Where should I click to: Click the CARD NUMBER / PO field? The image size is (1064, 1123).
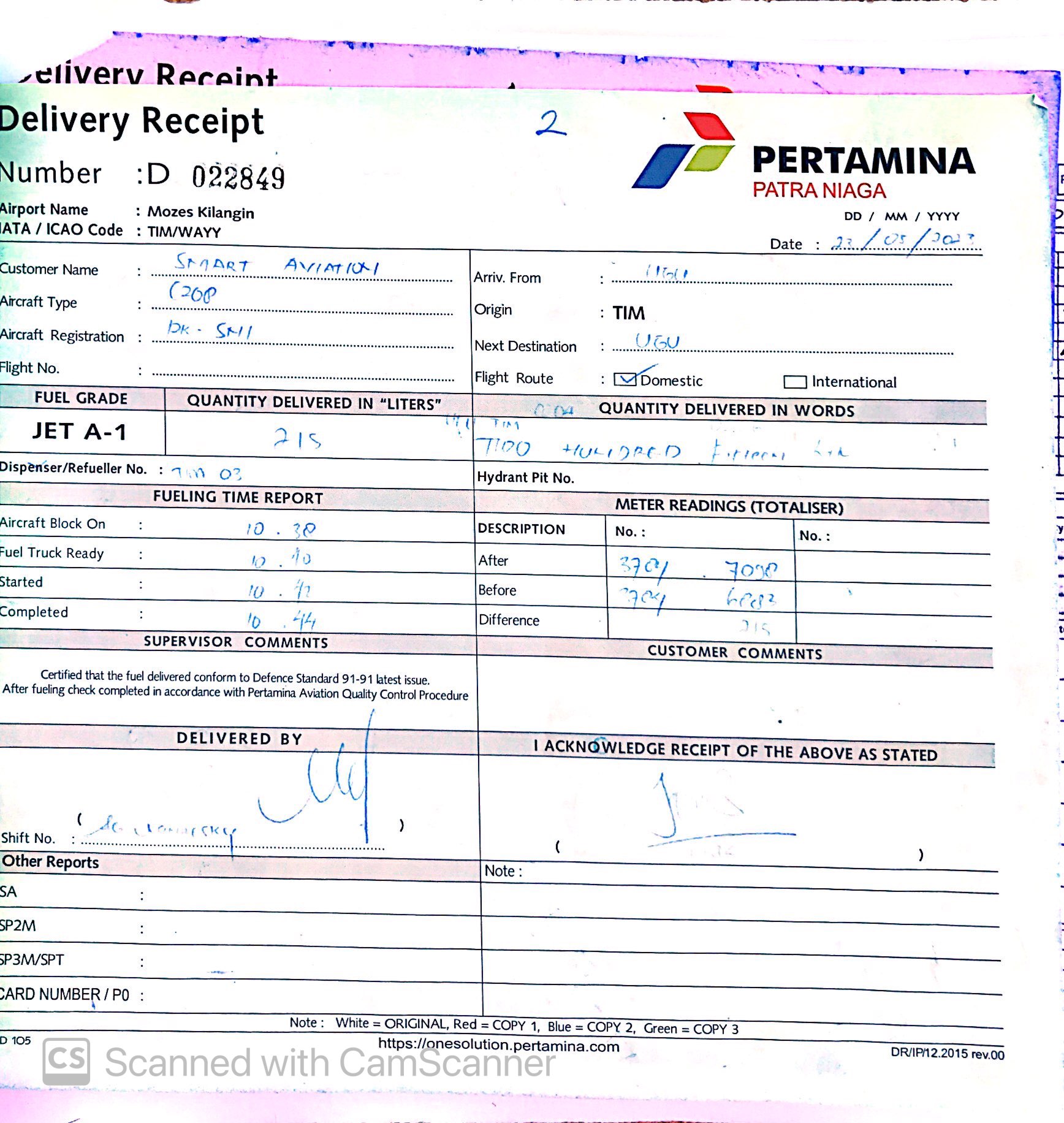pyautogui.click(x=306, y=995)
